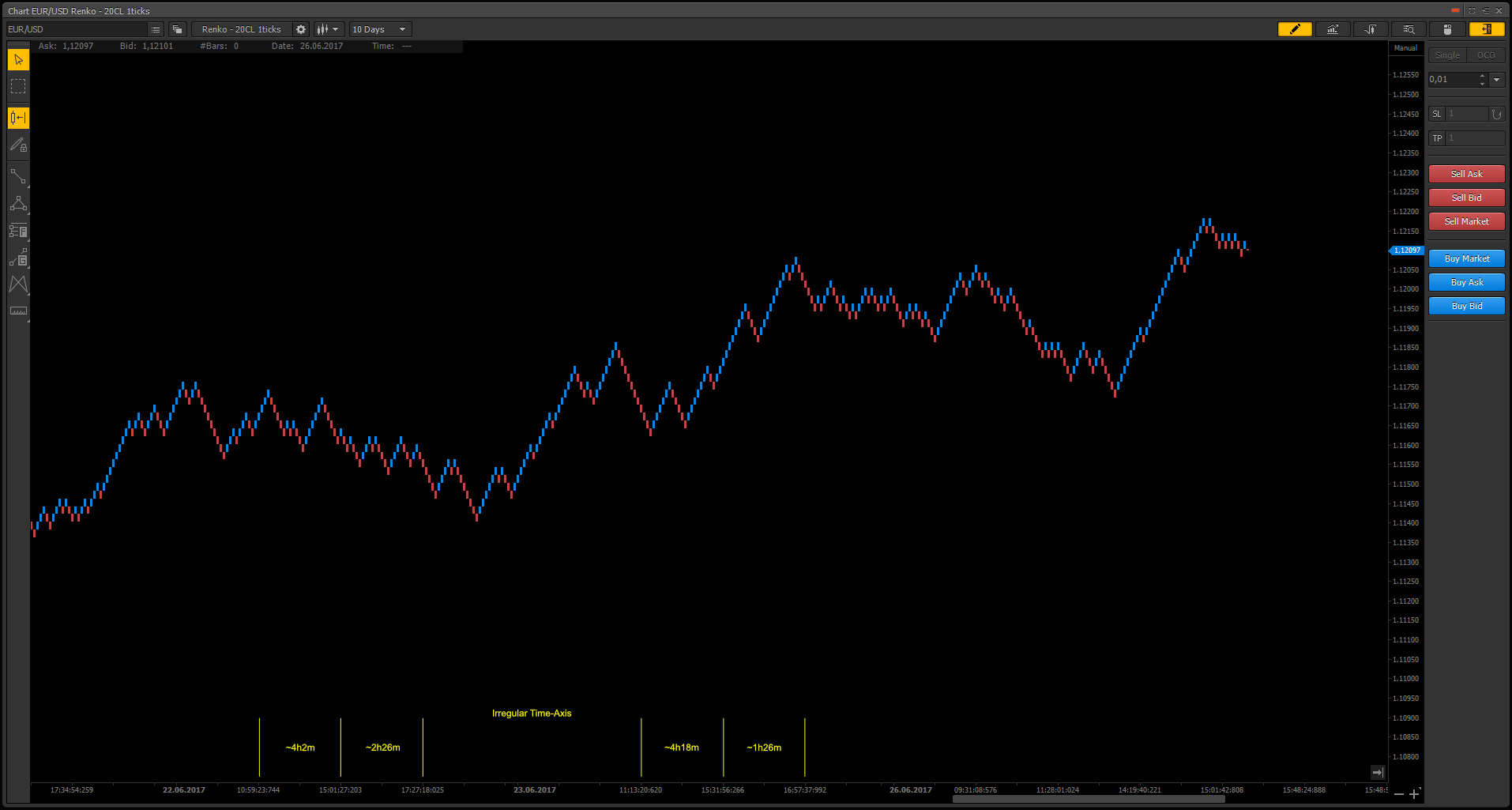Open the indicators chart icon
This screenshot has height=810, width=1512.
[1333, 29]
